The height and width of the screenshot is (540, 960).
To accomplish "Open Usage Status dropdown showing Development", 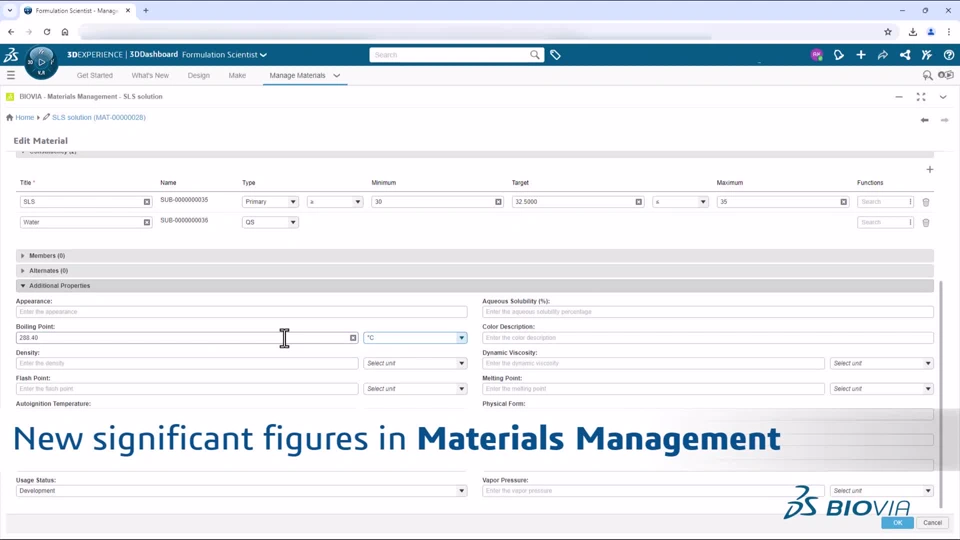I will (x=241, y=490).
